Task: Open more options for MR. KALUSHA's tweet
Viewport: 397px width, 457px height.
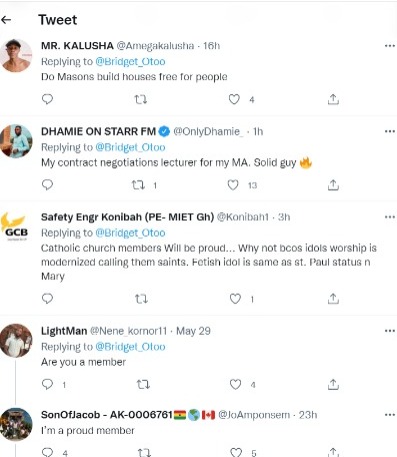Action: coord(390,46)
